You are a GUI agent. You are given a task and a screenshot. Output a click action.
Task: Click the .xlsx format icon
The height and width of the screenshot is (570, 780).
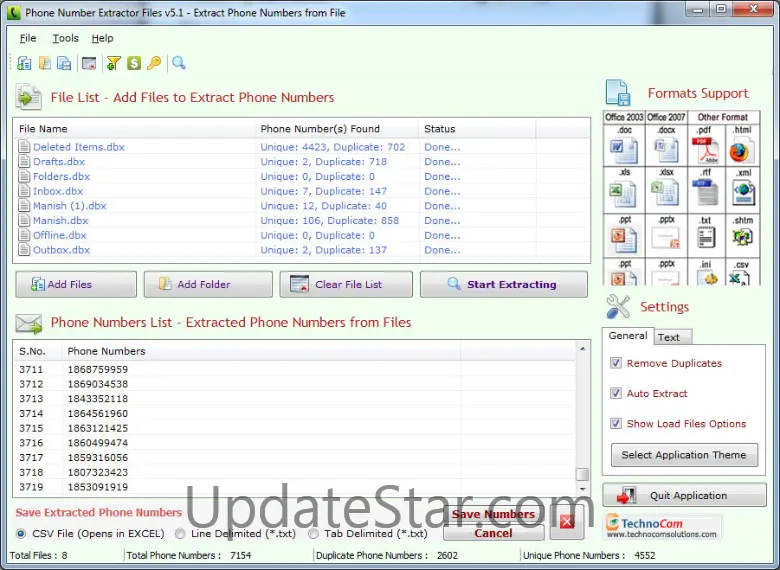tap(665, 193)
